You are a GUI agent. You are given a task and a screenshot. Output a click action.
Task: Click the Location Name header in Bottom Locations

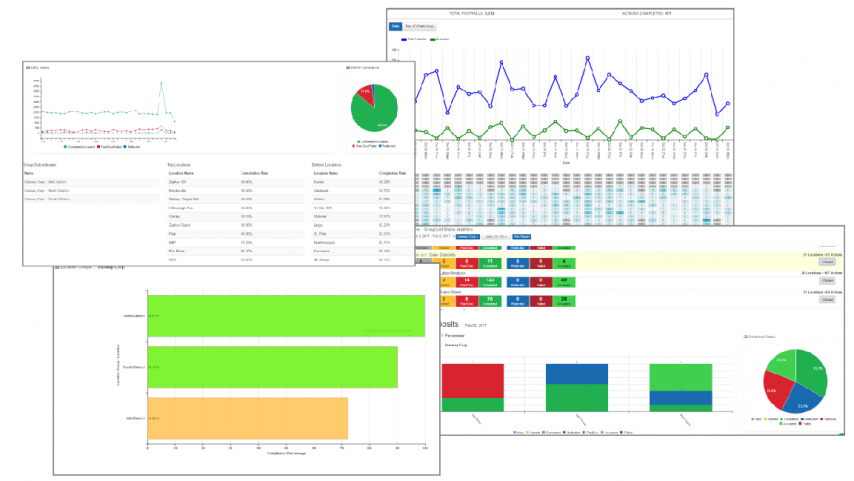pyautogui.click(x=326, y=173)
